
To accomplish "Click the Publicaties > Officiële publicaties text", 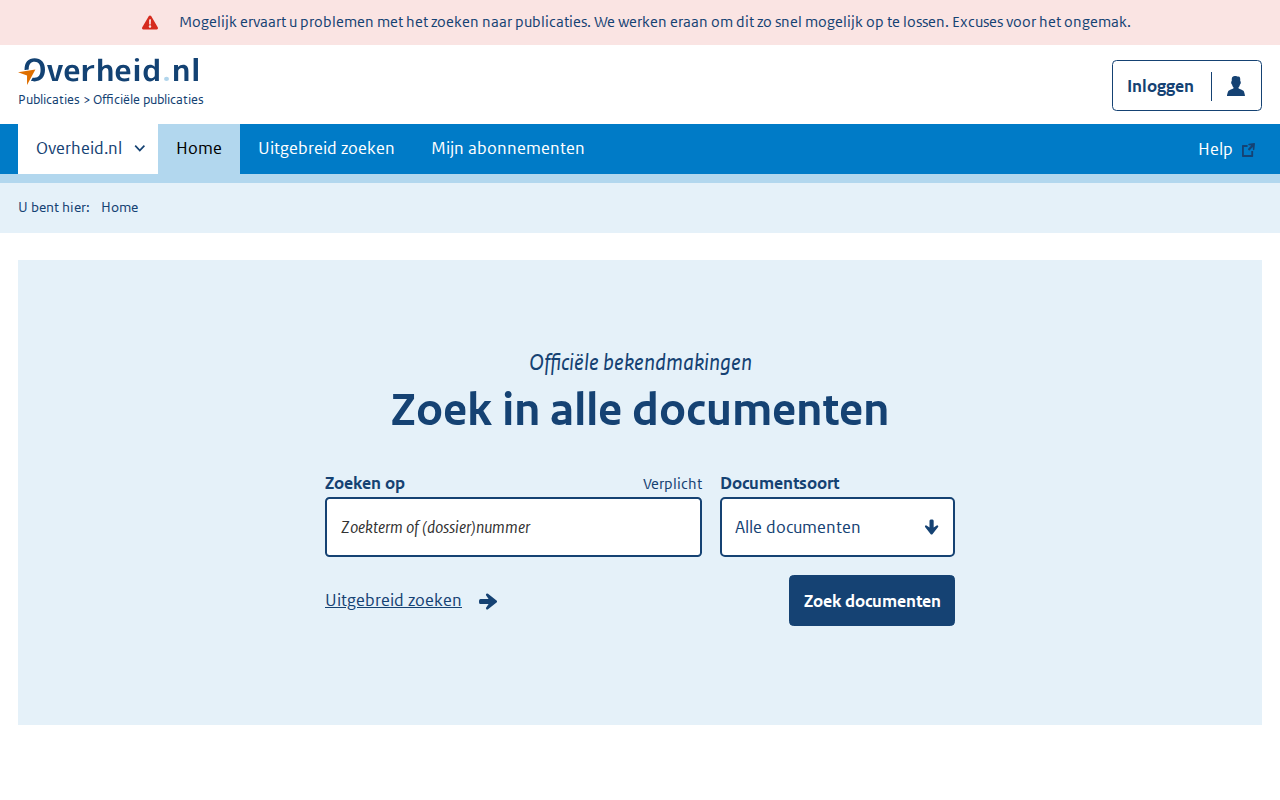I will click(111, 100).
